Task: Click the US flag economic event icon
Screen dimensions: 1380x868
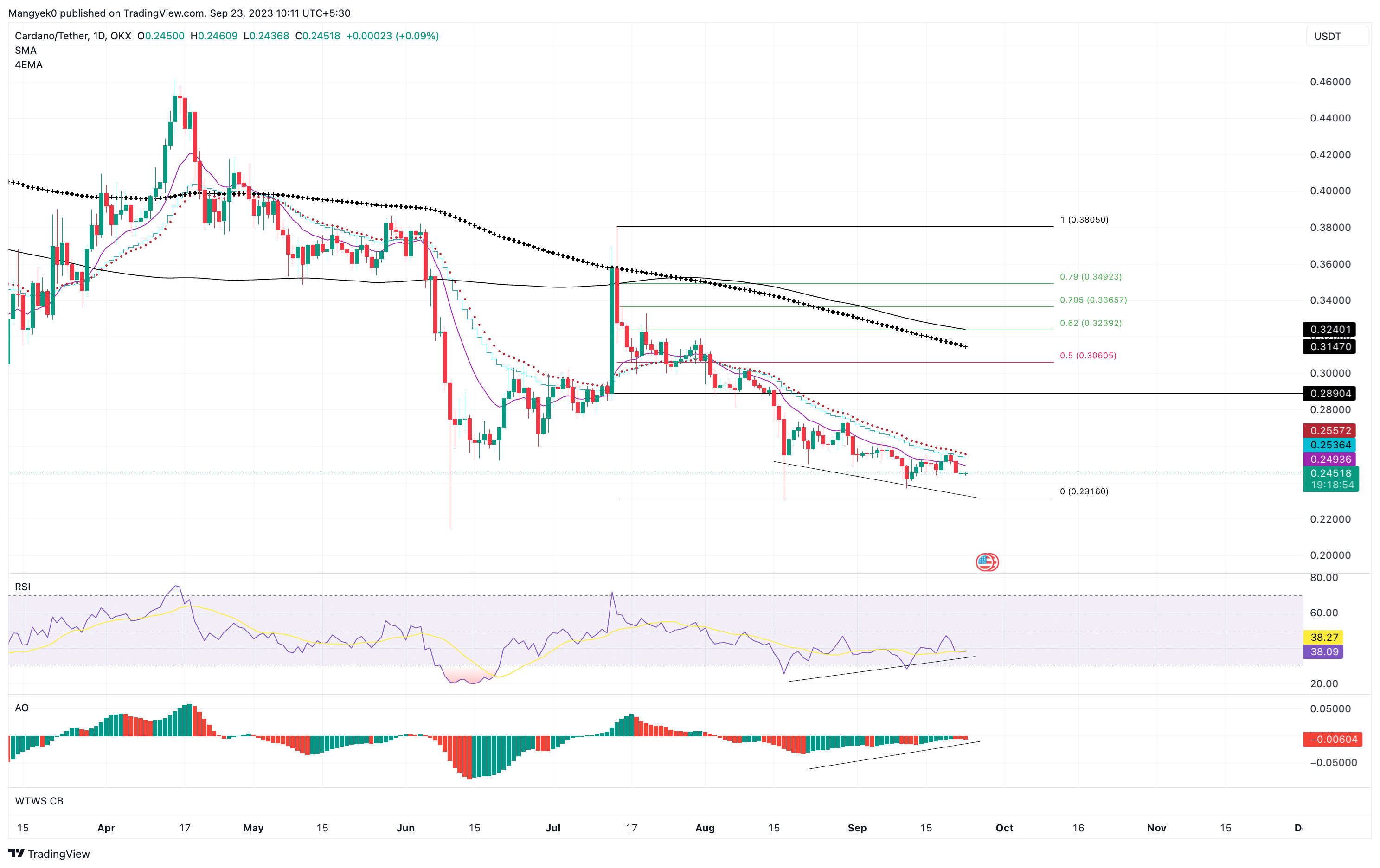Action: tap(987, 562)
